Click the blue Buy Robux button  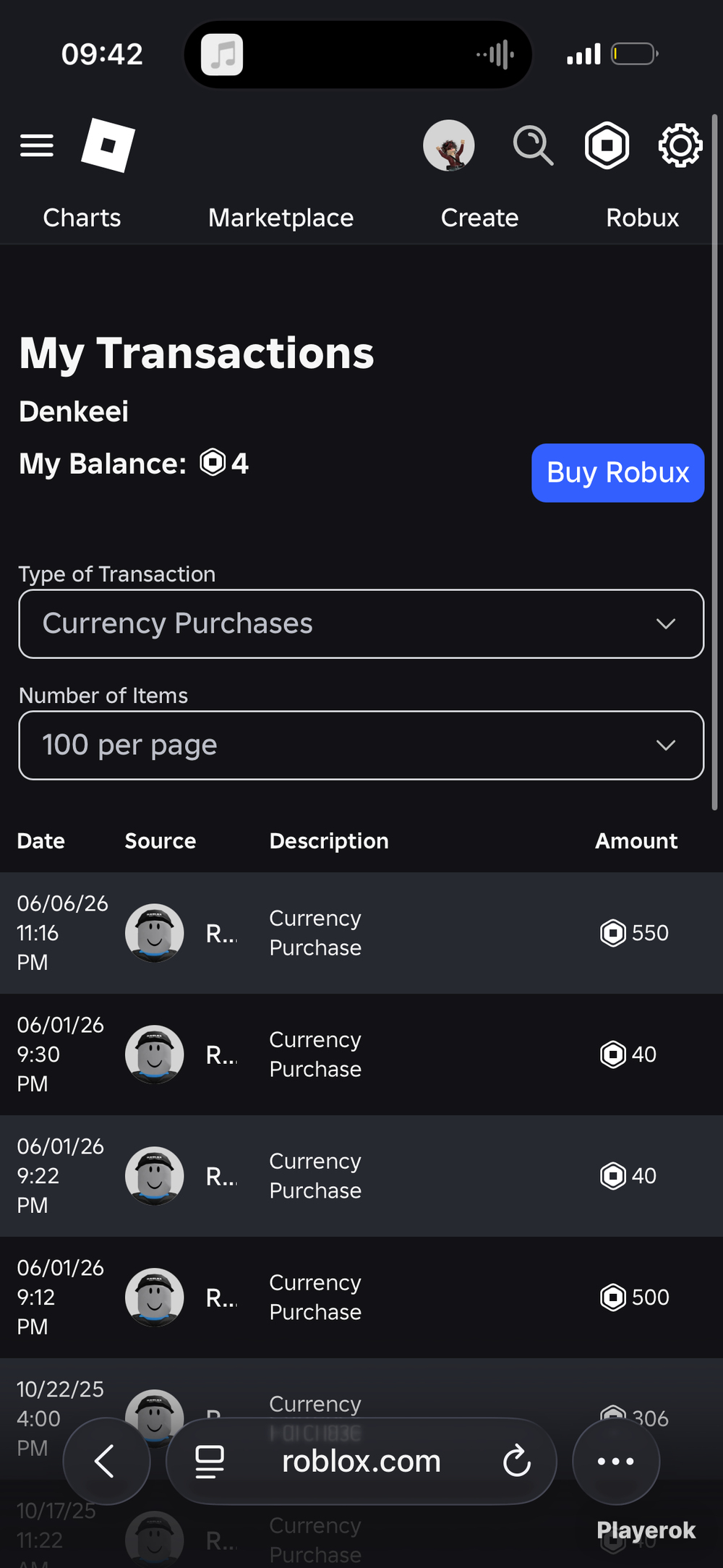pyautogui.click(x=618, y=472)
